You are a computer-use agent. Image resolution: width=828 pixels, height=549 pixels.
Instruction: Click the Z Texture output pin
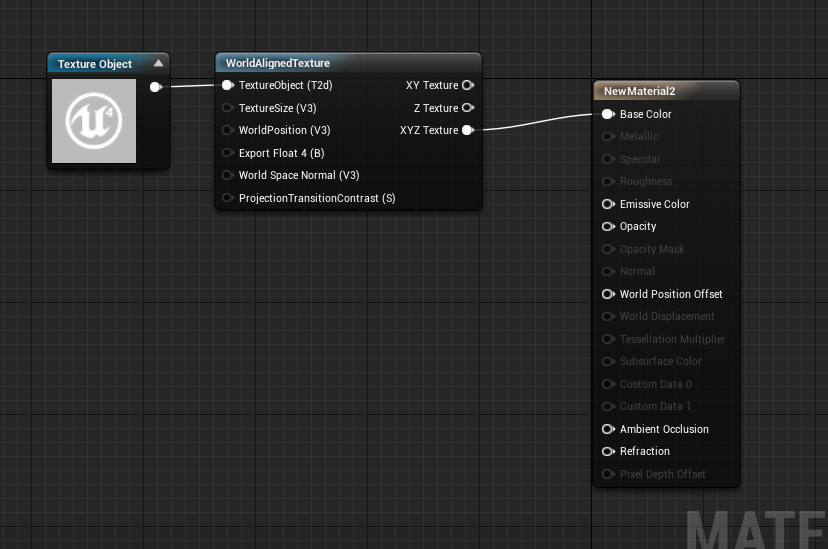468,108
